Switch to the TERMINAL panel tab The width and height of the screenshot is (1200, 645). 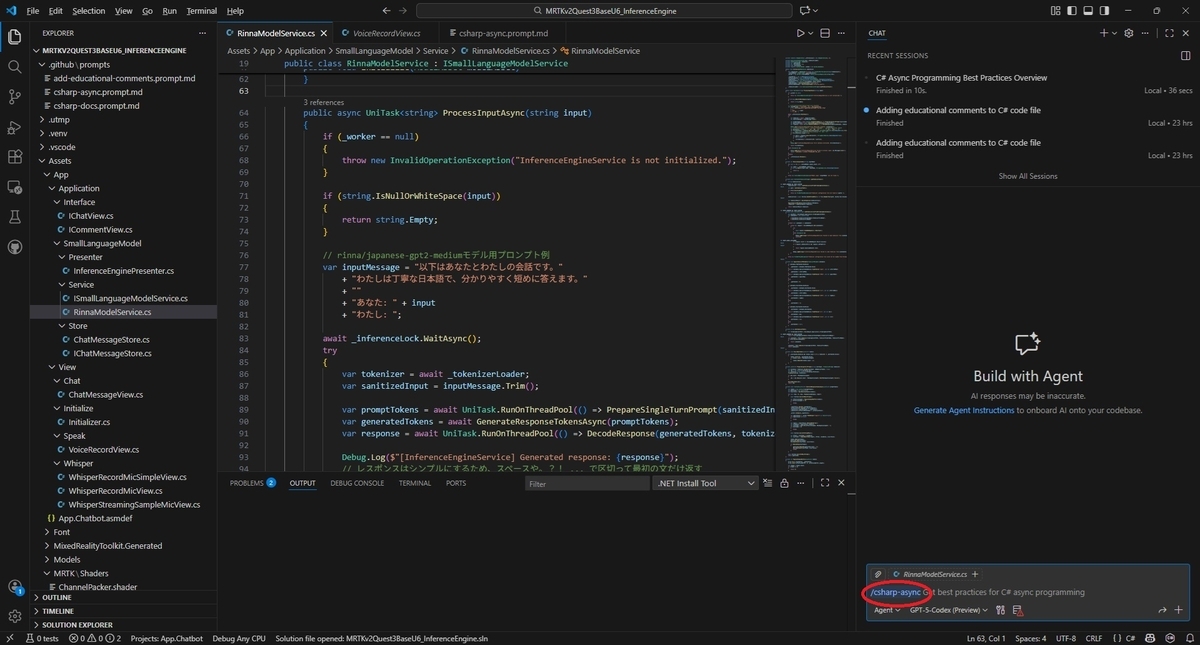[415, 483]
